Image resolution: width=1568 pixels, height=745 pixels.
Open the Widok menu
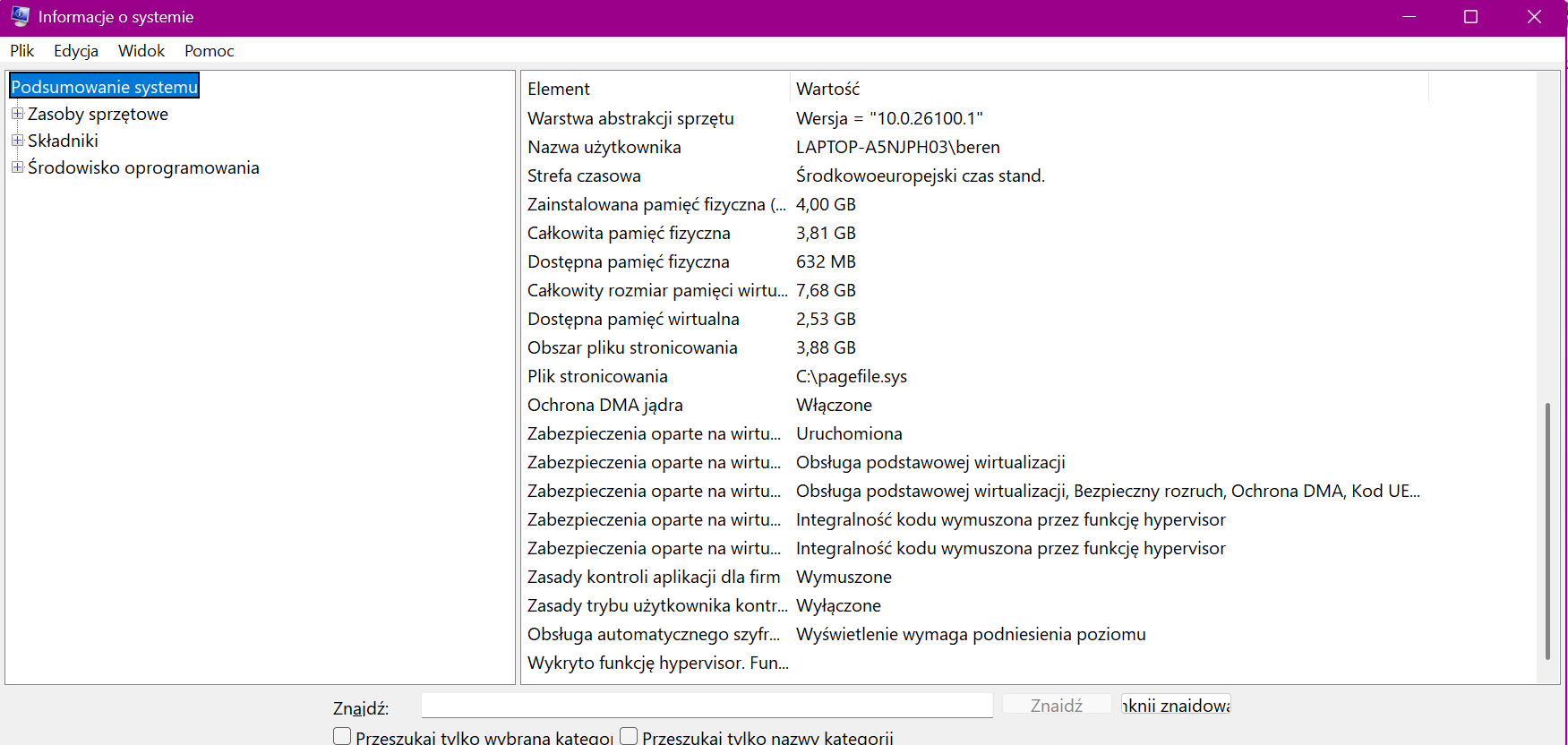point(141,51)
